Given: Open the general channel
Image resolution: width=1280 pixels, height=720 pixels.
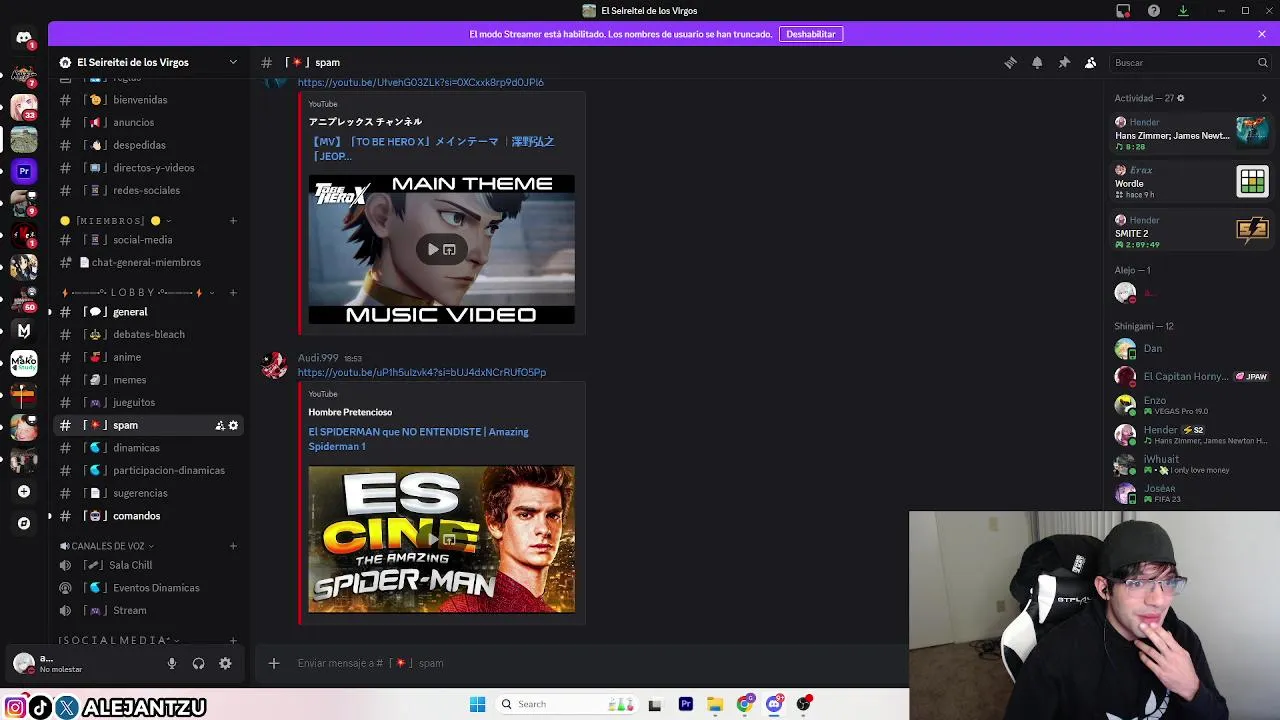Looking at the screenshot, I should coord(148,312).
